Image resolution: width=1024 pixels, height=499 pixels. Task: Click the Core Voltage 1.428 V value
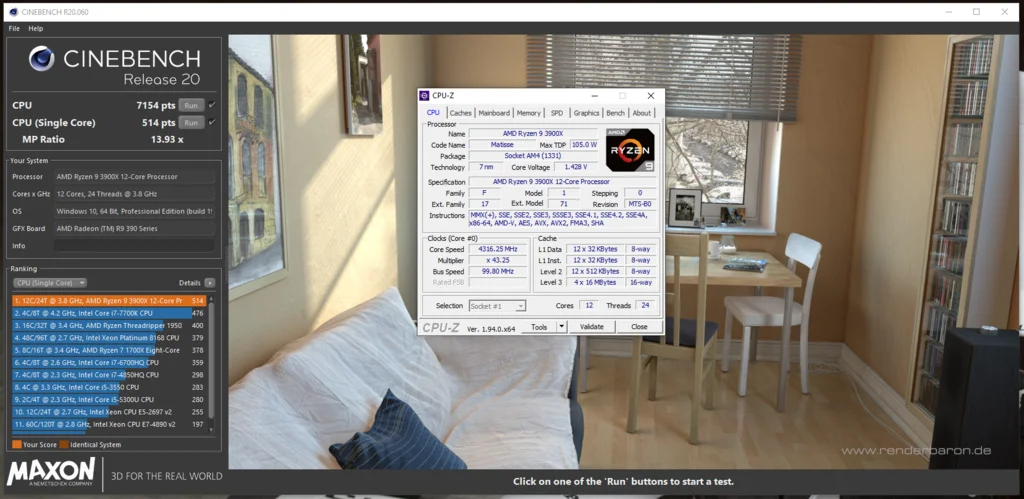pos(577,167)
